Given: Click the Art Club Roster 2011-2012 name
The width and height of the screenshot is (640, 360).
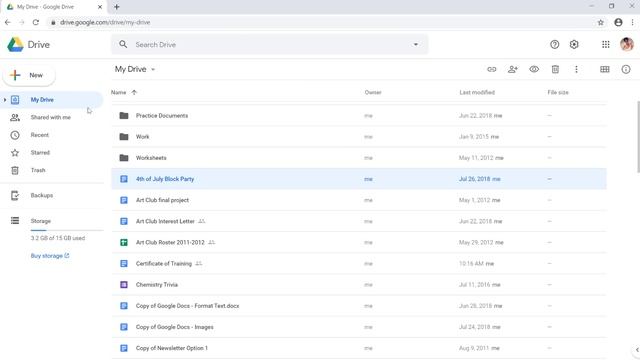Looking at the screenshot, I should tap(170, 242).
